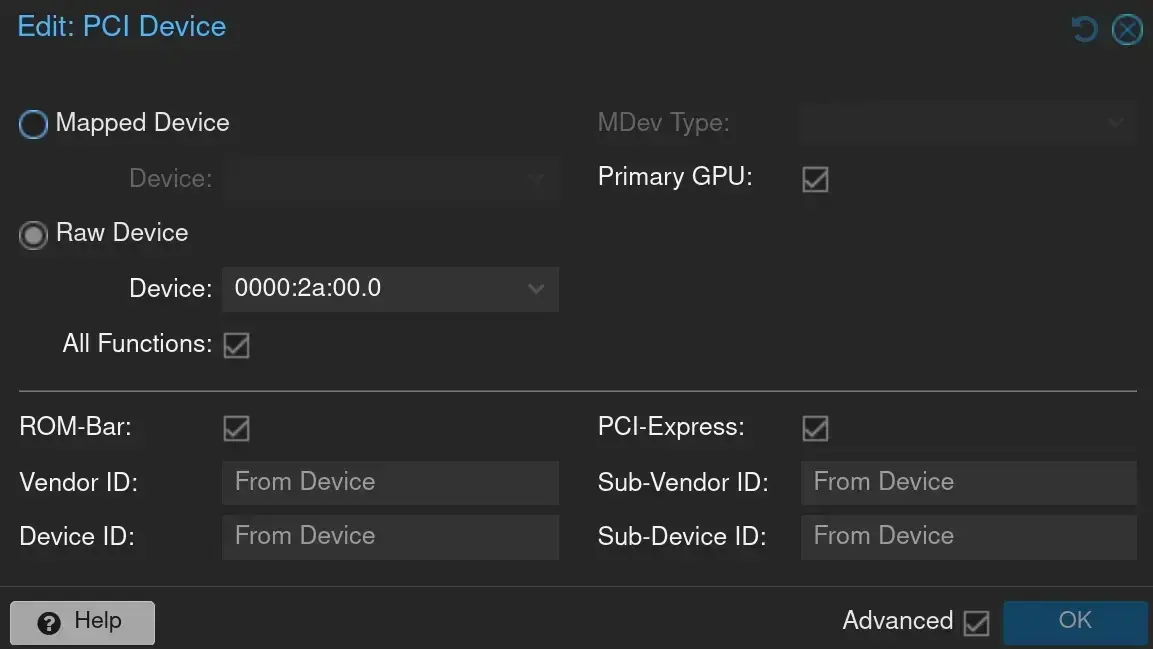Toggle the Primary GPU checkbox

[815, 179]
